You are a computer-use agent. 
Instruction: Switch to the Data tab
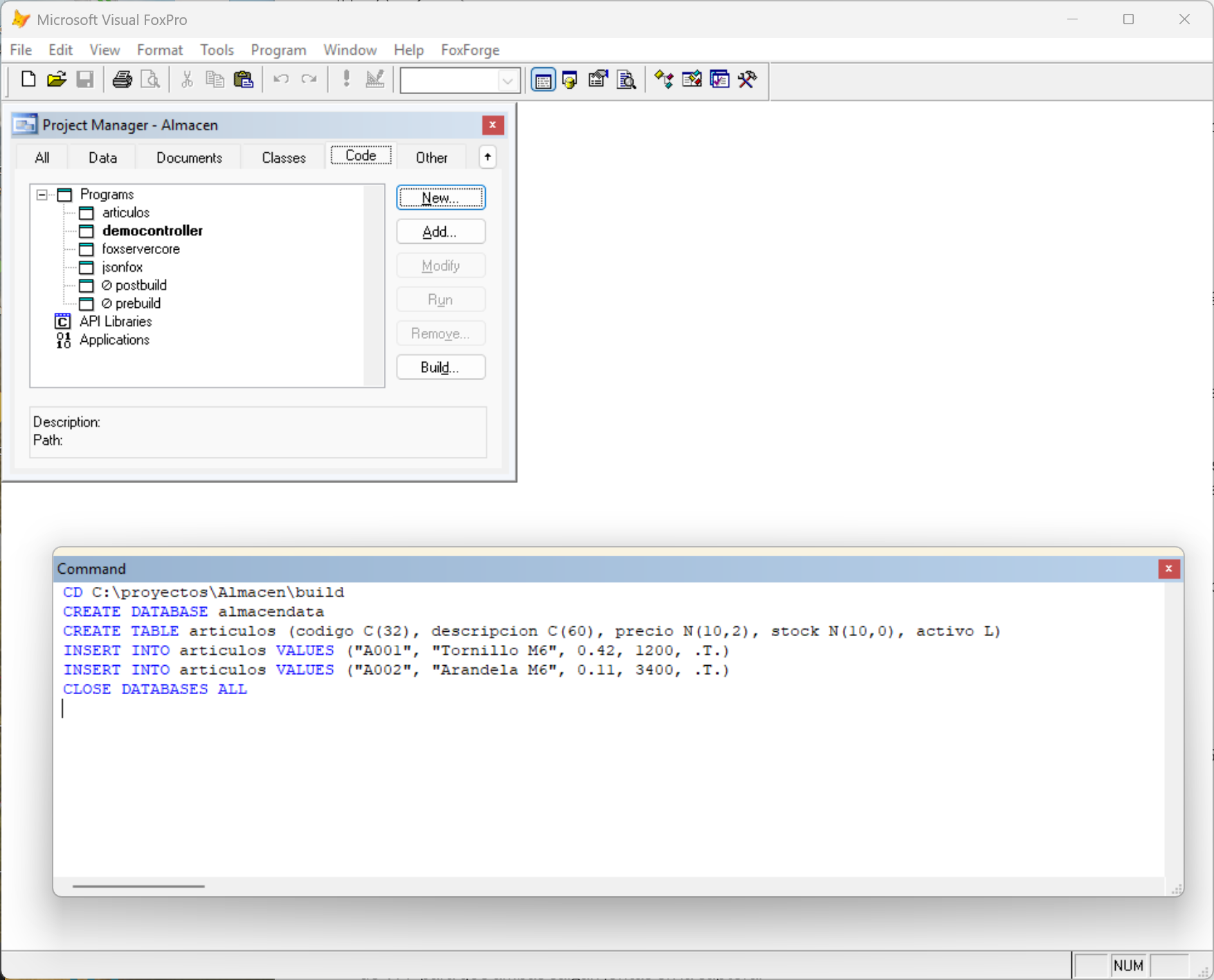(x=102, y=158)
